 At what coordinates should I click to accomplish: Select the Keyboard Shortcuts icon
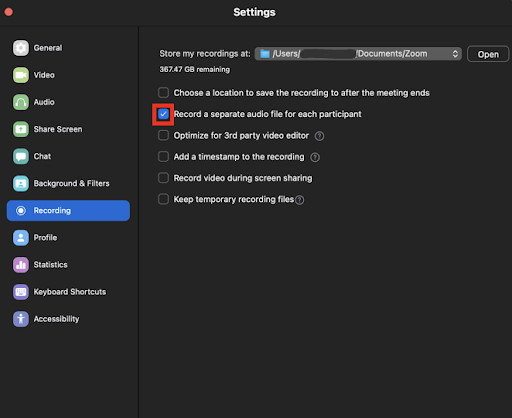coord(21,292)
